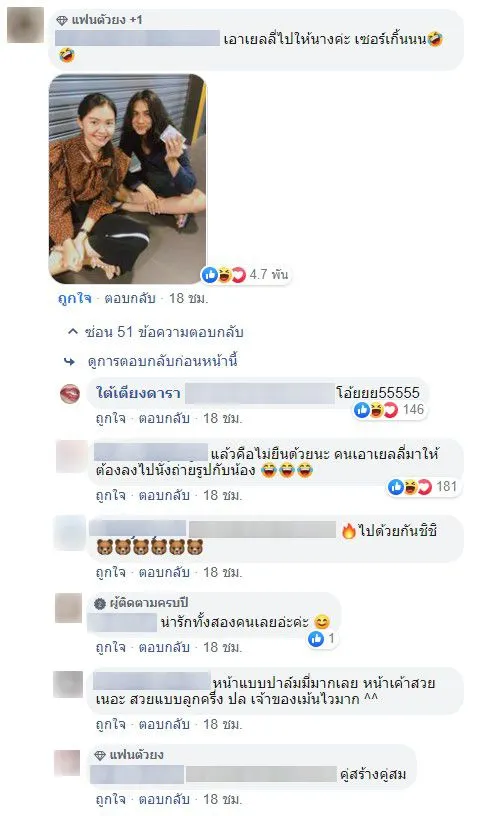This screenshot has height=816, width=498.
Task: Open ใต้เตียงดารา profile lips avatar
Action: (x=70, y=394)
